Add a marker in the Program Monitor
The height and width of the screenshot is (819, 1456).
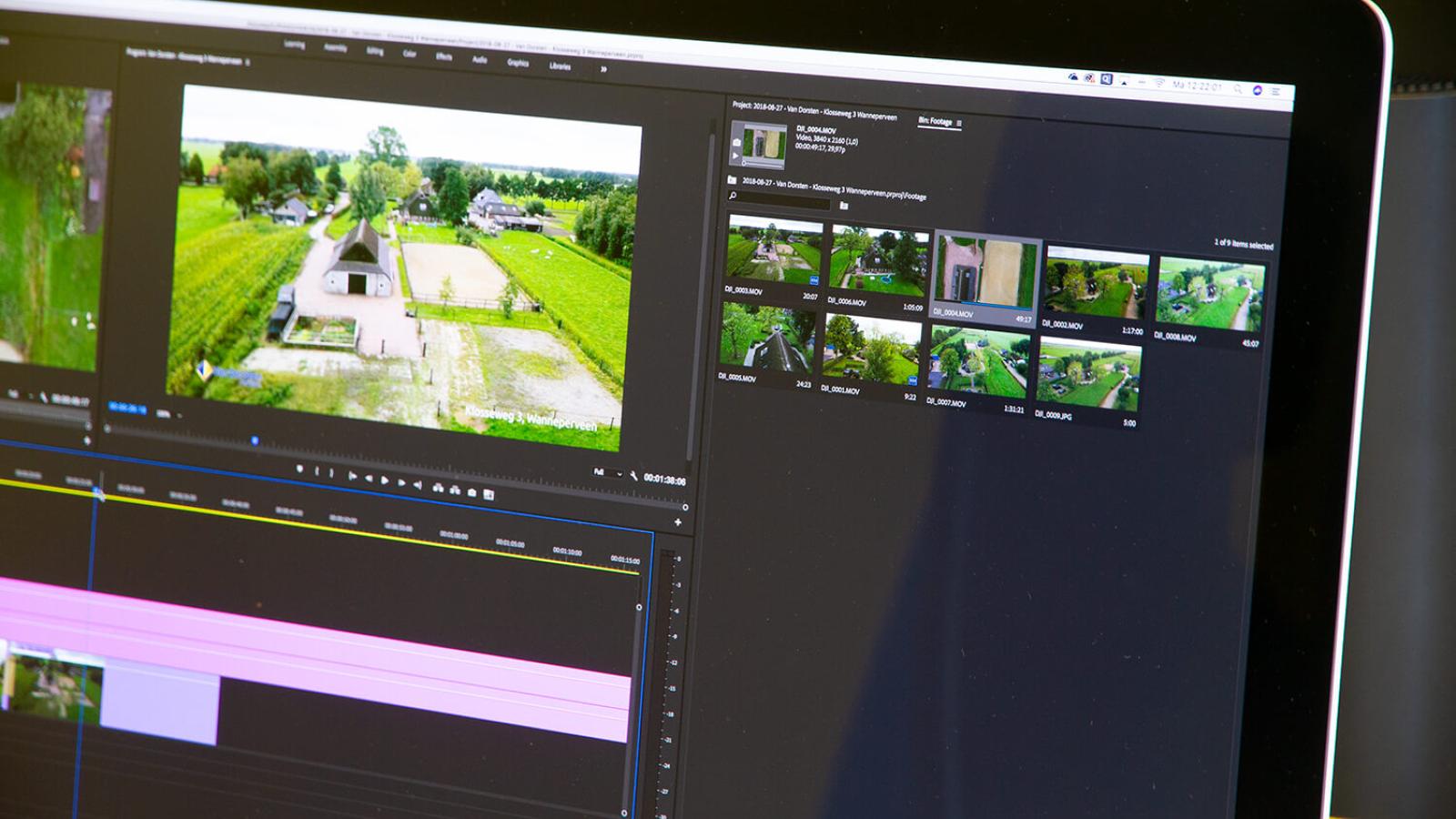[x=299, y=470]
